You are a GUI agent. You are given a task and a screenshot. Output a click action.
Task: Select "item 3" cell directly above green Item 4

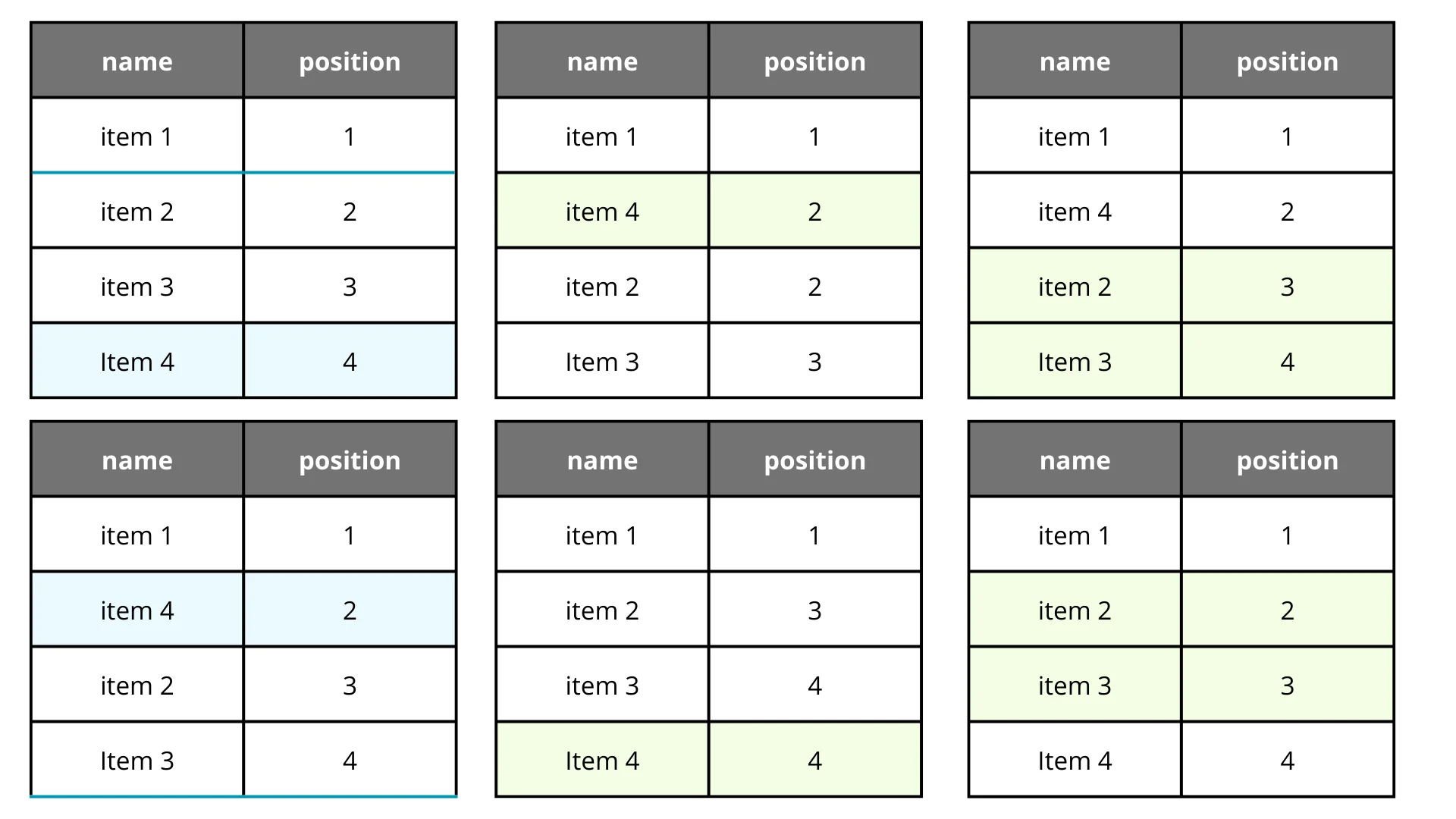coord(602,686)
